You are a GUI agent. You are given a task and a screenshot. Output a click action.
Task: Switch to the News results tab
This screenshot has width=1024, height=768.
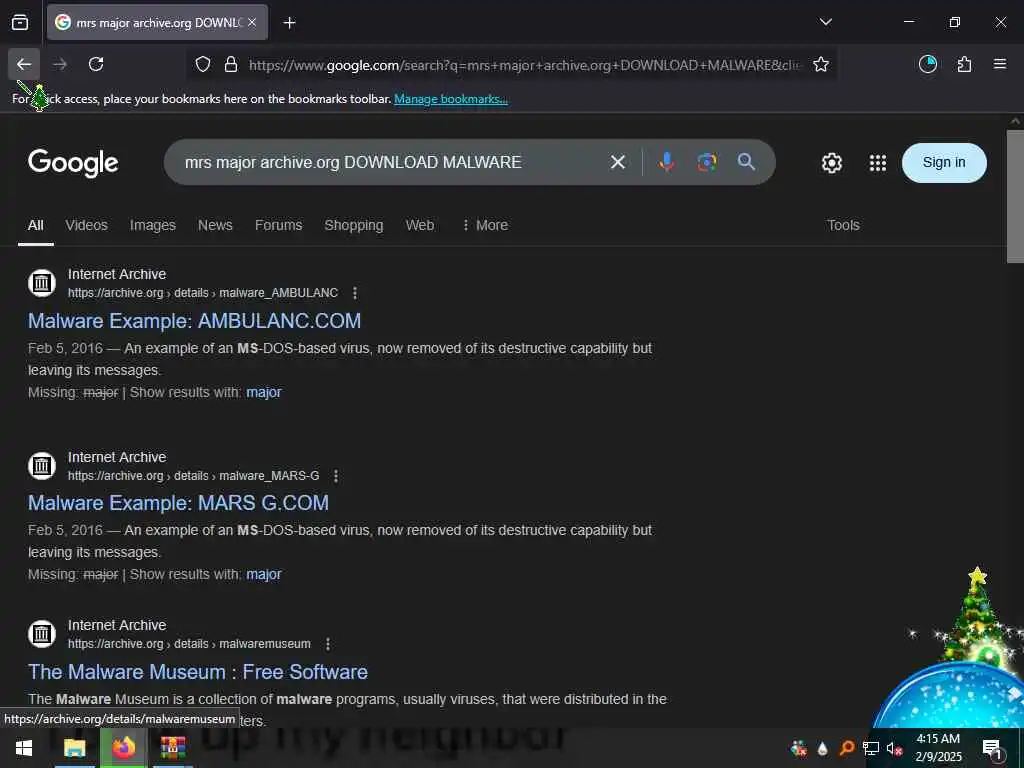215,225
